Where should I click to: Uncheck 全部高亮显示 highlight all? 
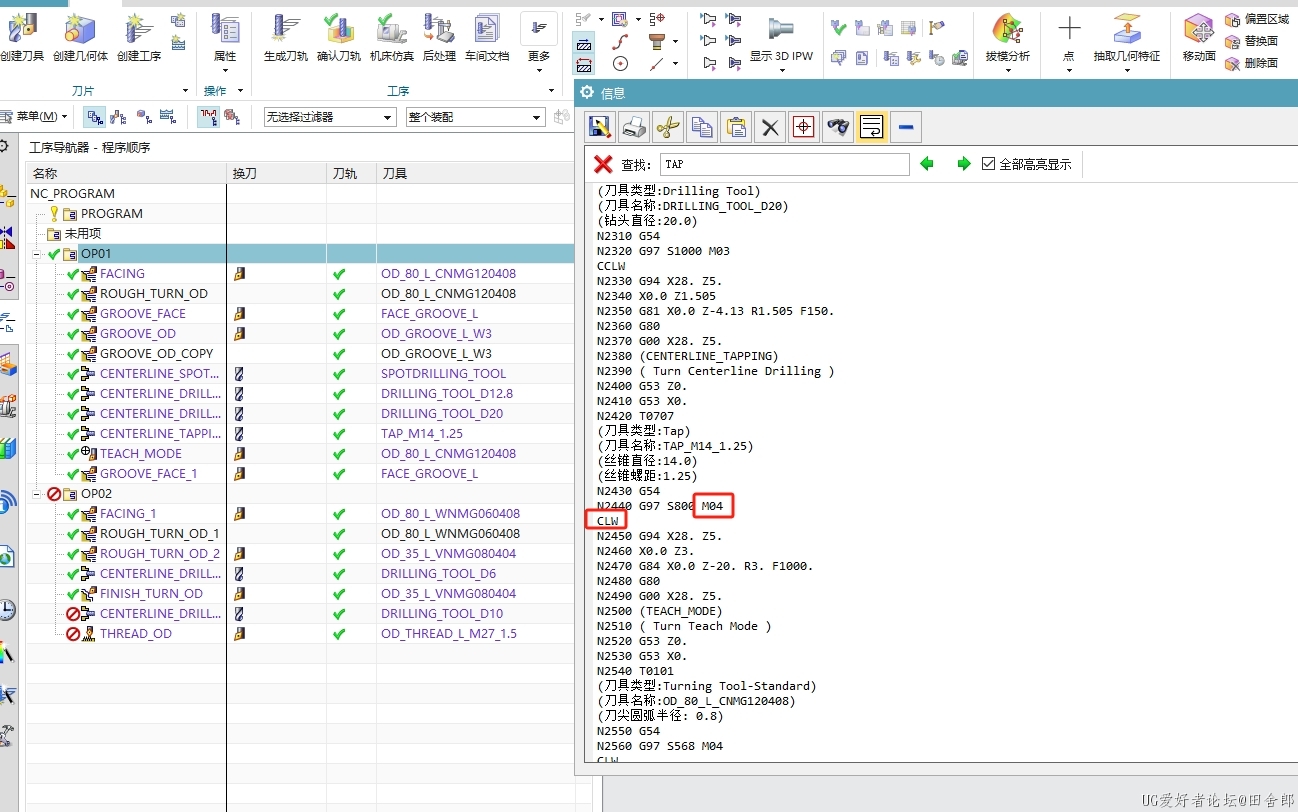click(x=989, y=164)
